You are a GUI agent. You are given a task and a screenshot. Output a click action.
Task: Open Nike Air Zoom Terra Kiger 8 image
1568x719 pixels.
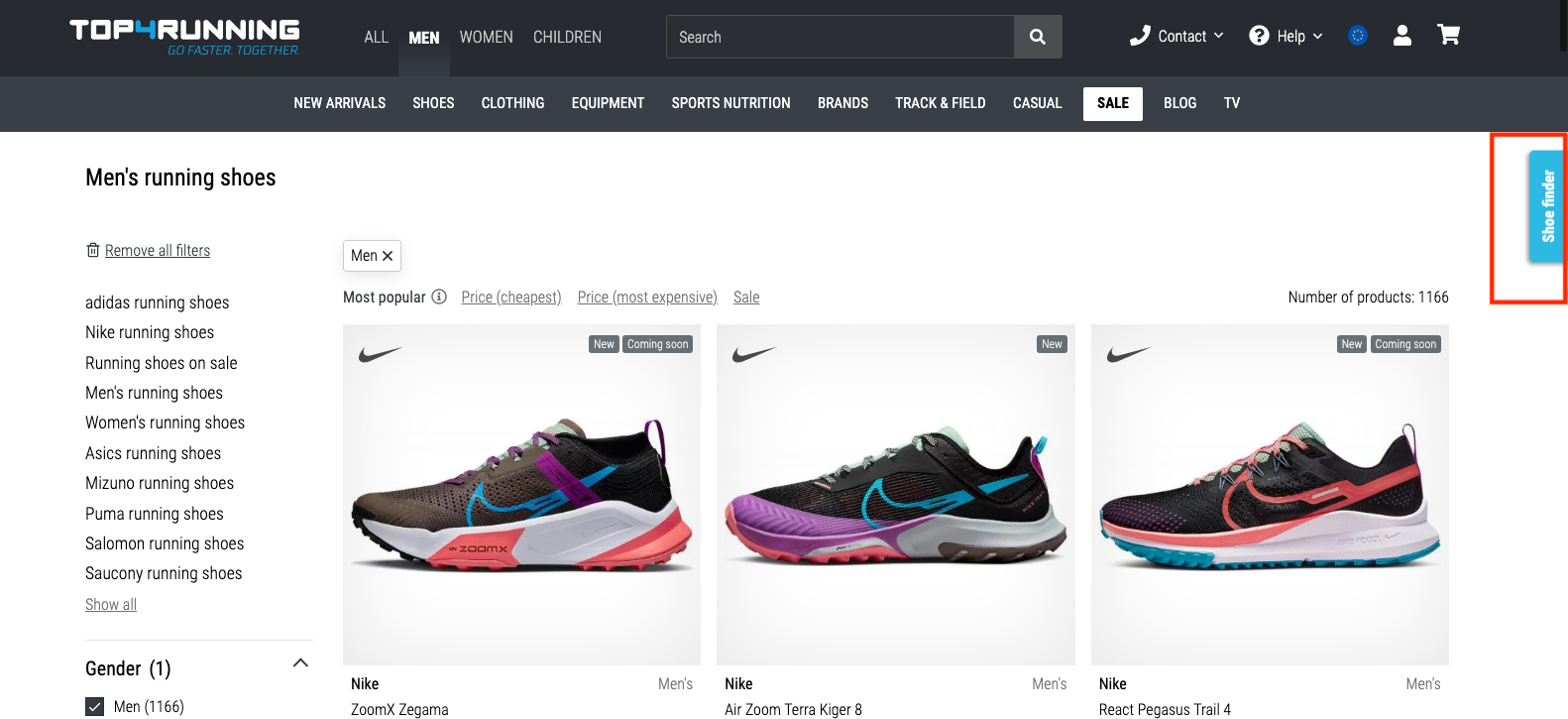pos(896,494)
